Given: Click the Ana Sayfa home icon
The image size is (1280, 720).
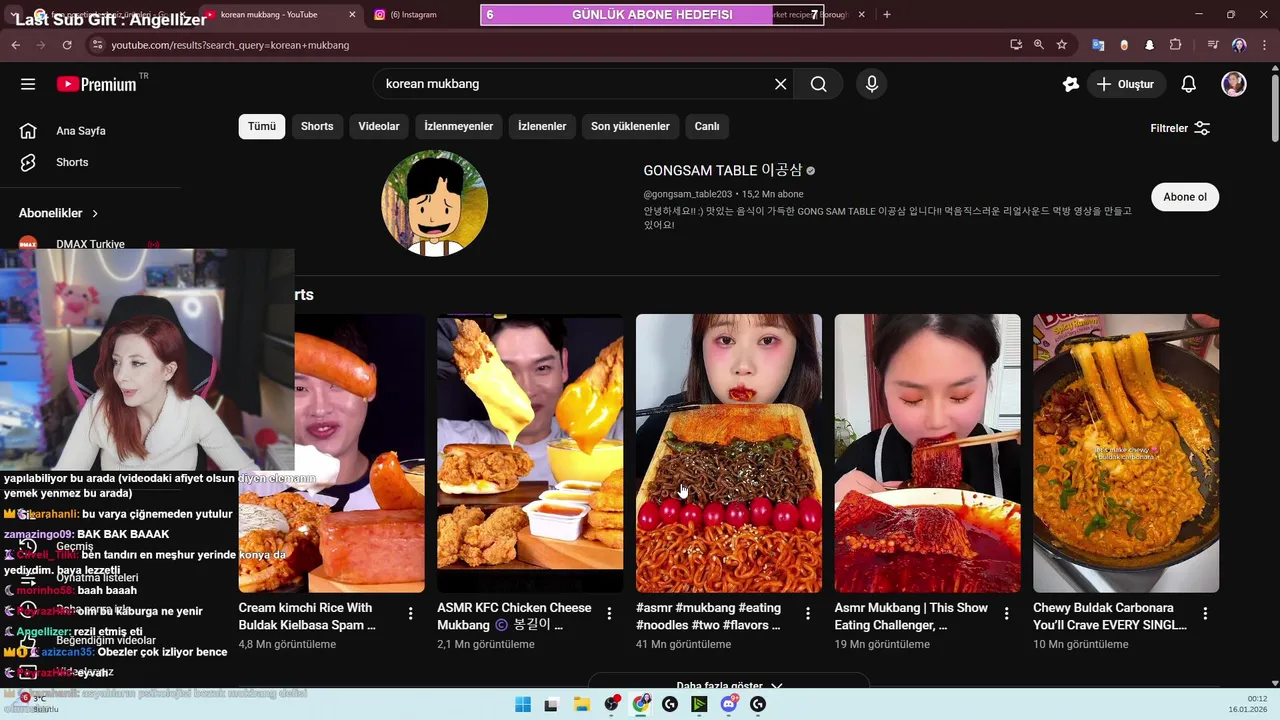Looking at the screenshot, I should [x=28, y=131].
